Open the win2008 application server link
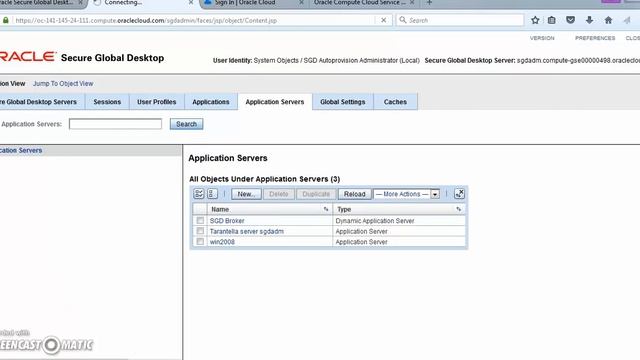The width and height of the screenshot is (640, 360). point(222,242)
